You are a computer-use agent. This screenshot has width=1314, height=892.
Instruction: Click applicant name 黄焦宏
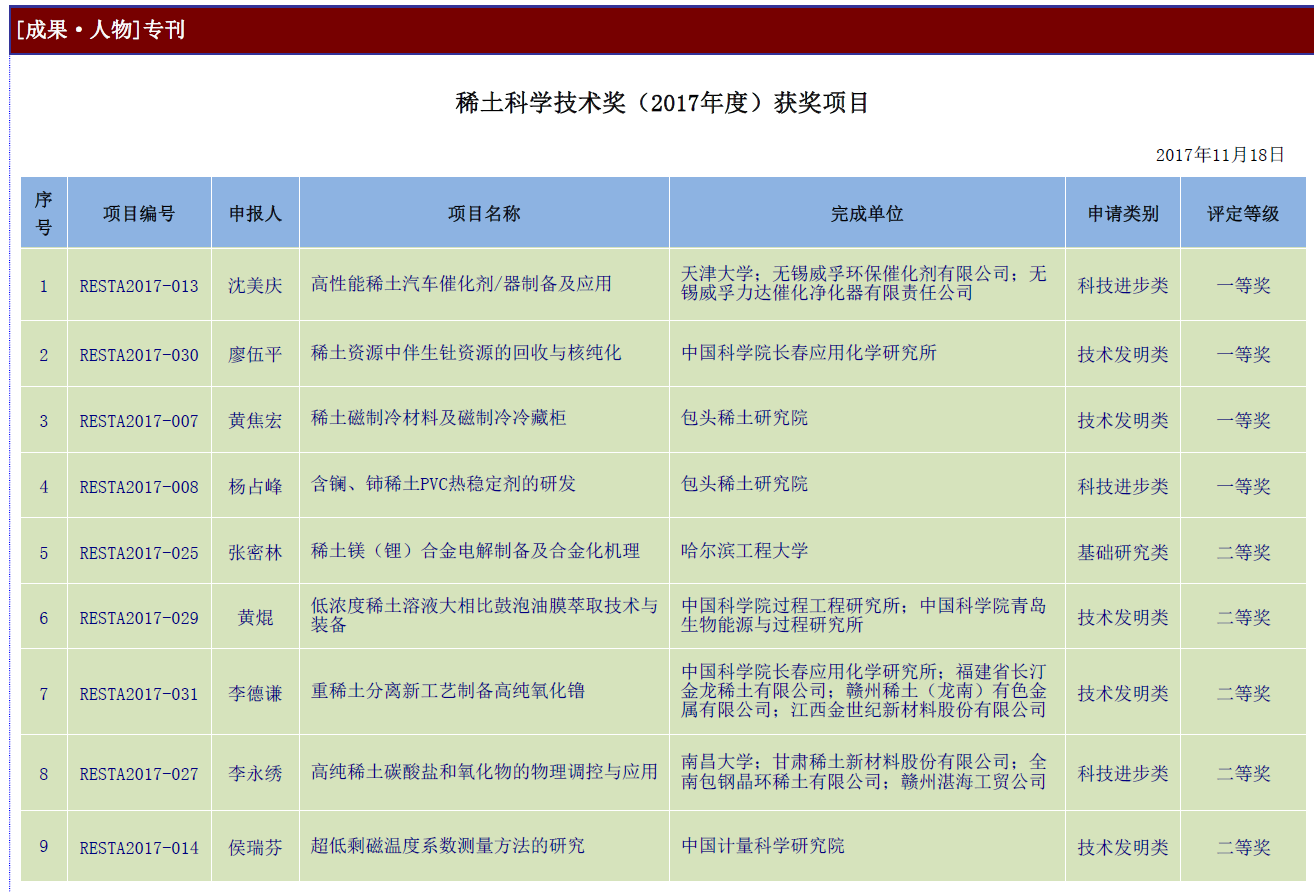255,421
